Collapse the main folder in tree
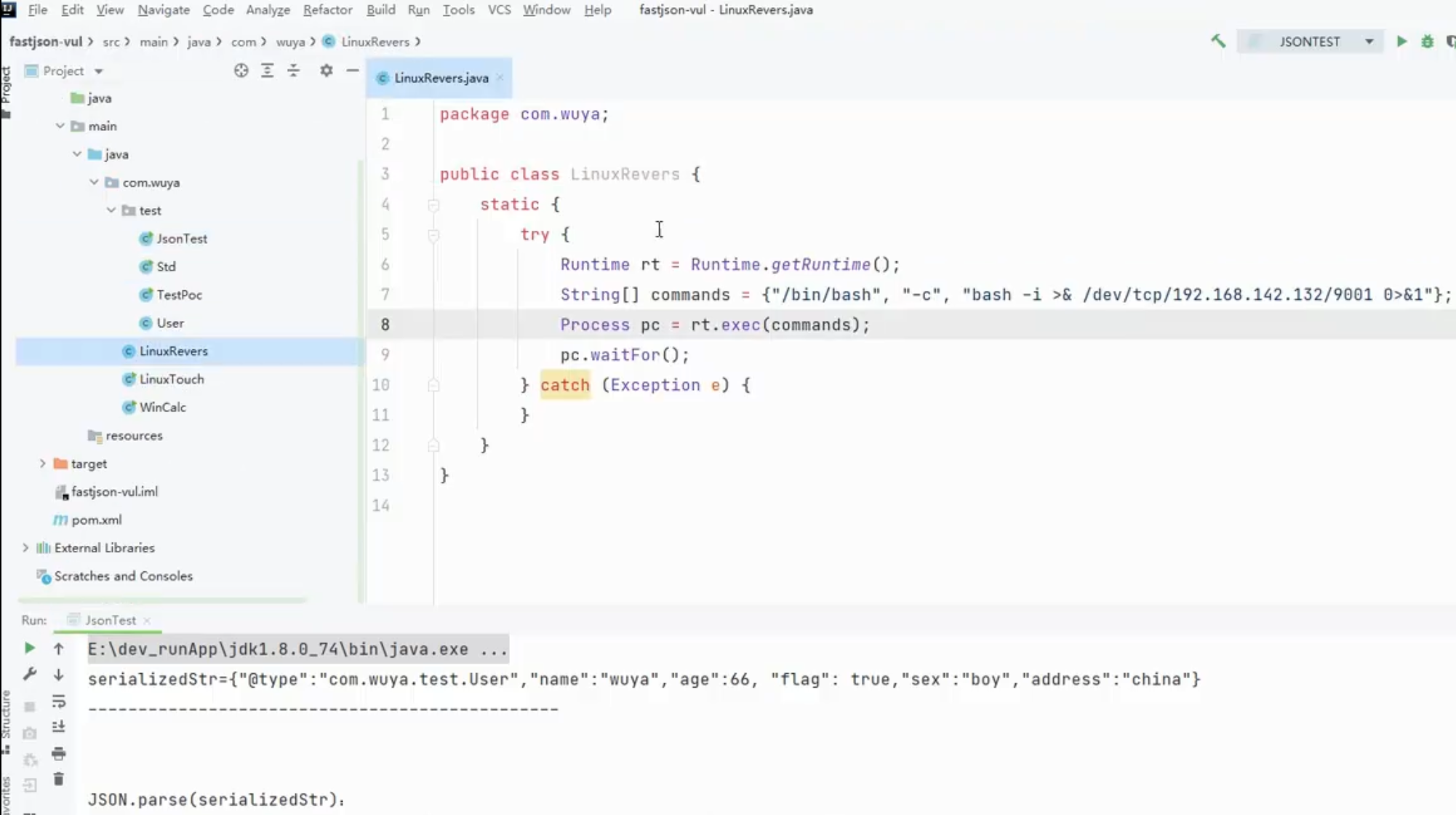Screen dimensions: 1456x815 tap(60, 126)
